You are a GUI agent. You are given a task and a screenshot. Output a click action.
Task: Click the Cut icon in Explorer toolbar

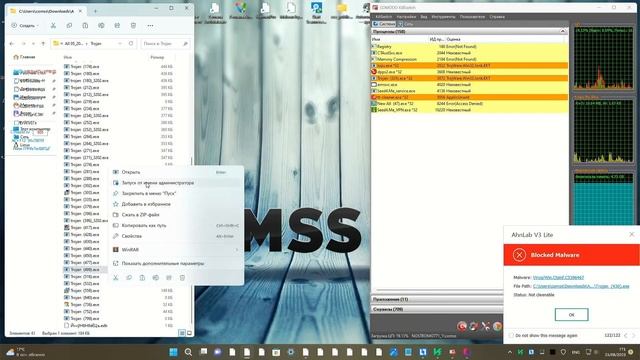53,25
